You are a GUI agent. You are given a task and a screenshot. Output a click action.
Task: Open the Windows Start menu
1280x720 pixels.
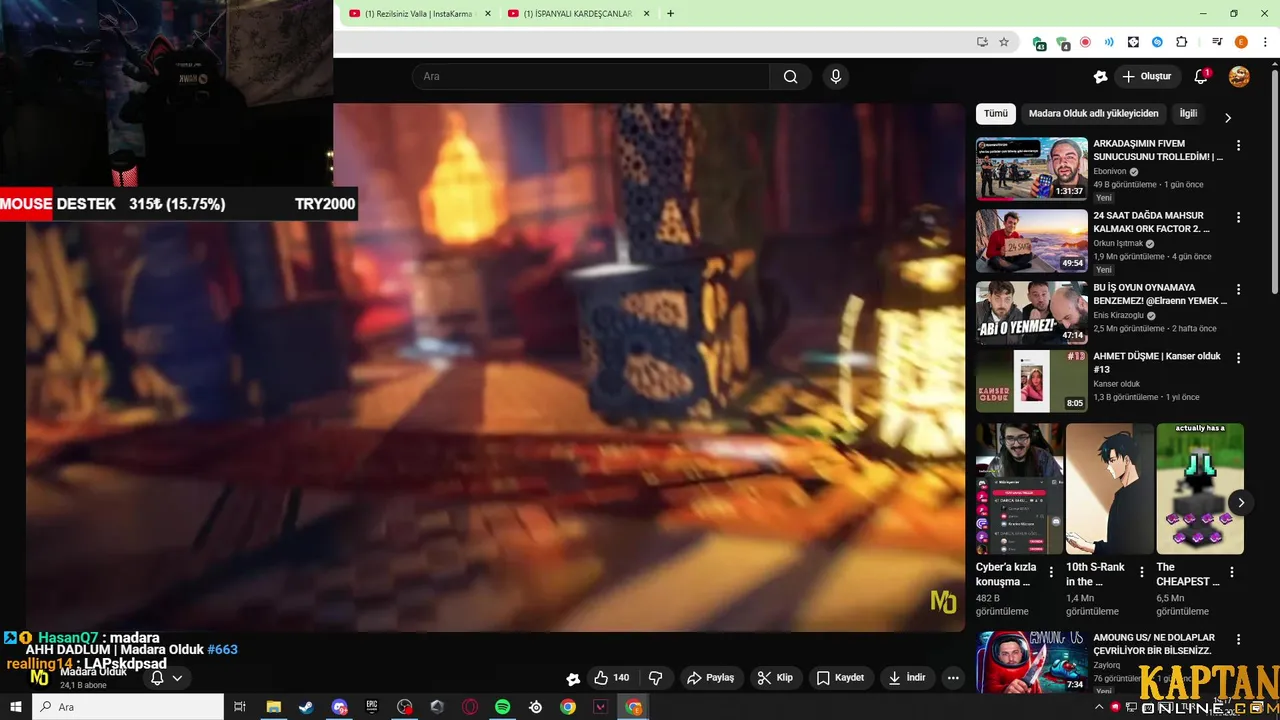(x=16, y=707)
